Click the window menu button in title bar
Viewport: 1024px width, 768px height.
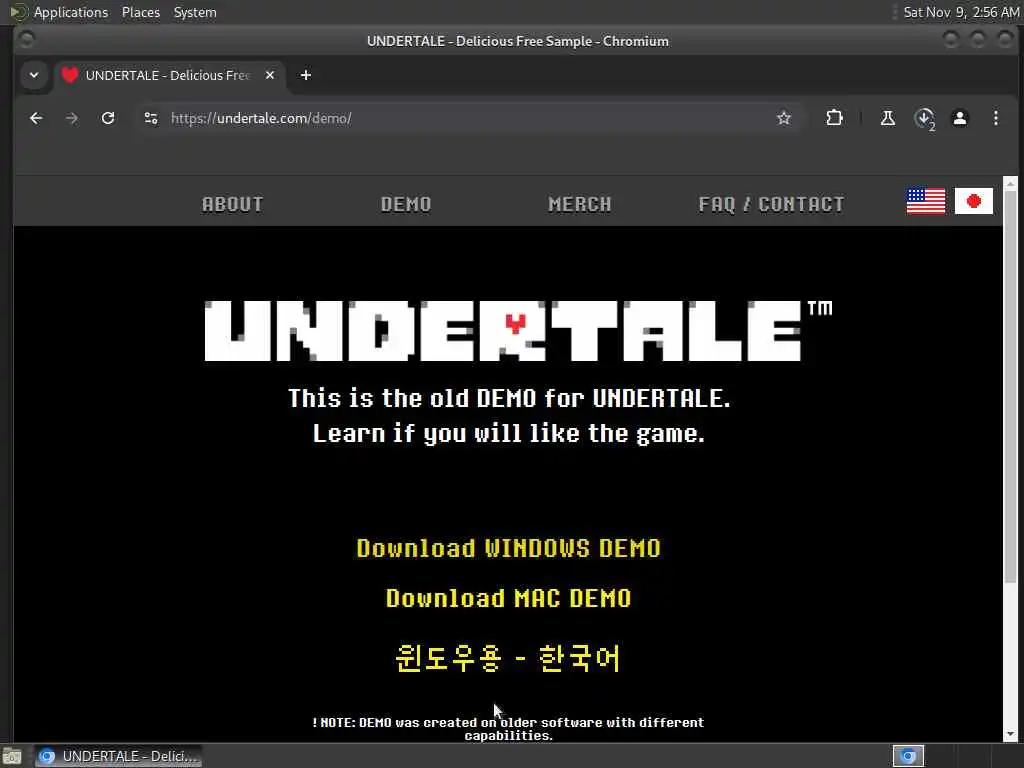(x=26, y=40)
